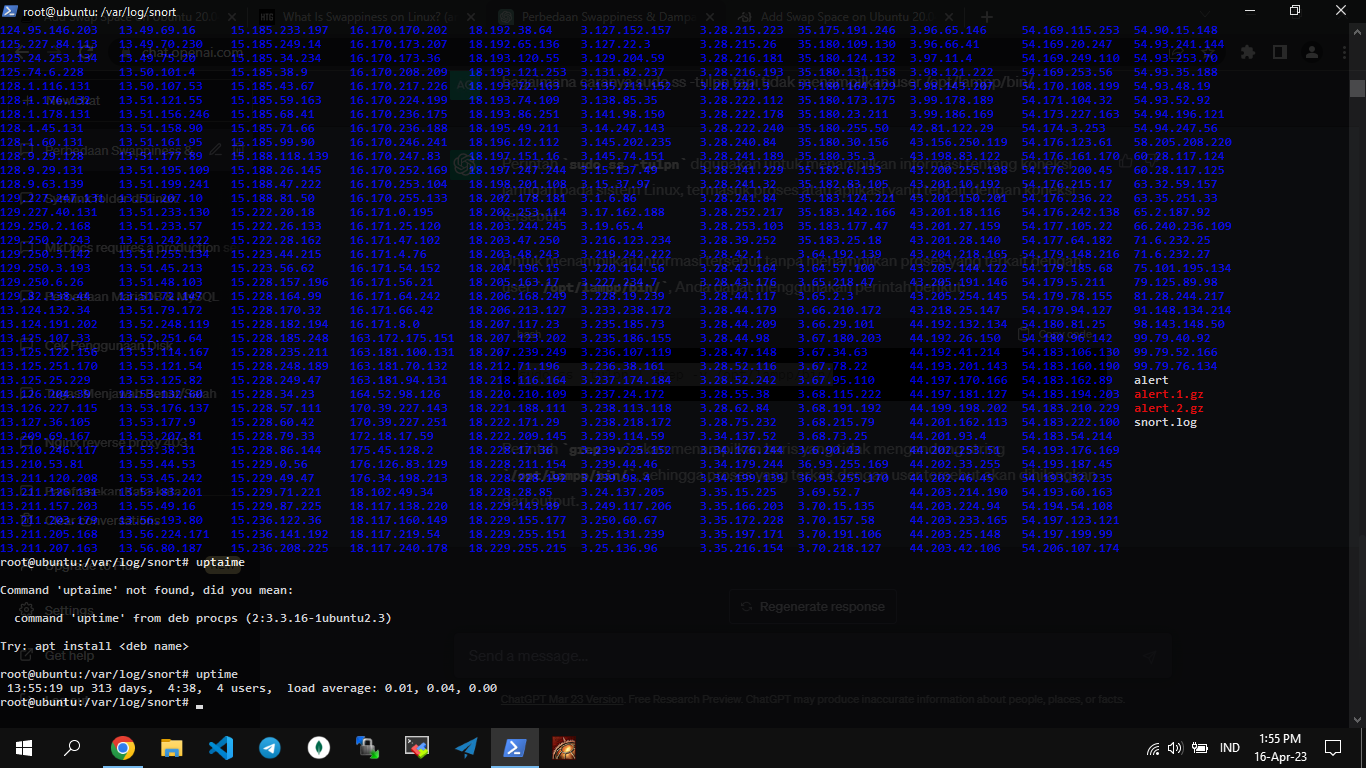Click the terminal scrollbar up arrow
Screen dimensions: 1366x768
point(1357,32)
